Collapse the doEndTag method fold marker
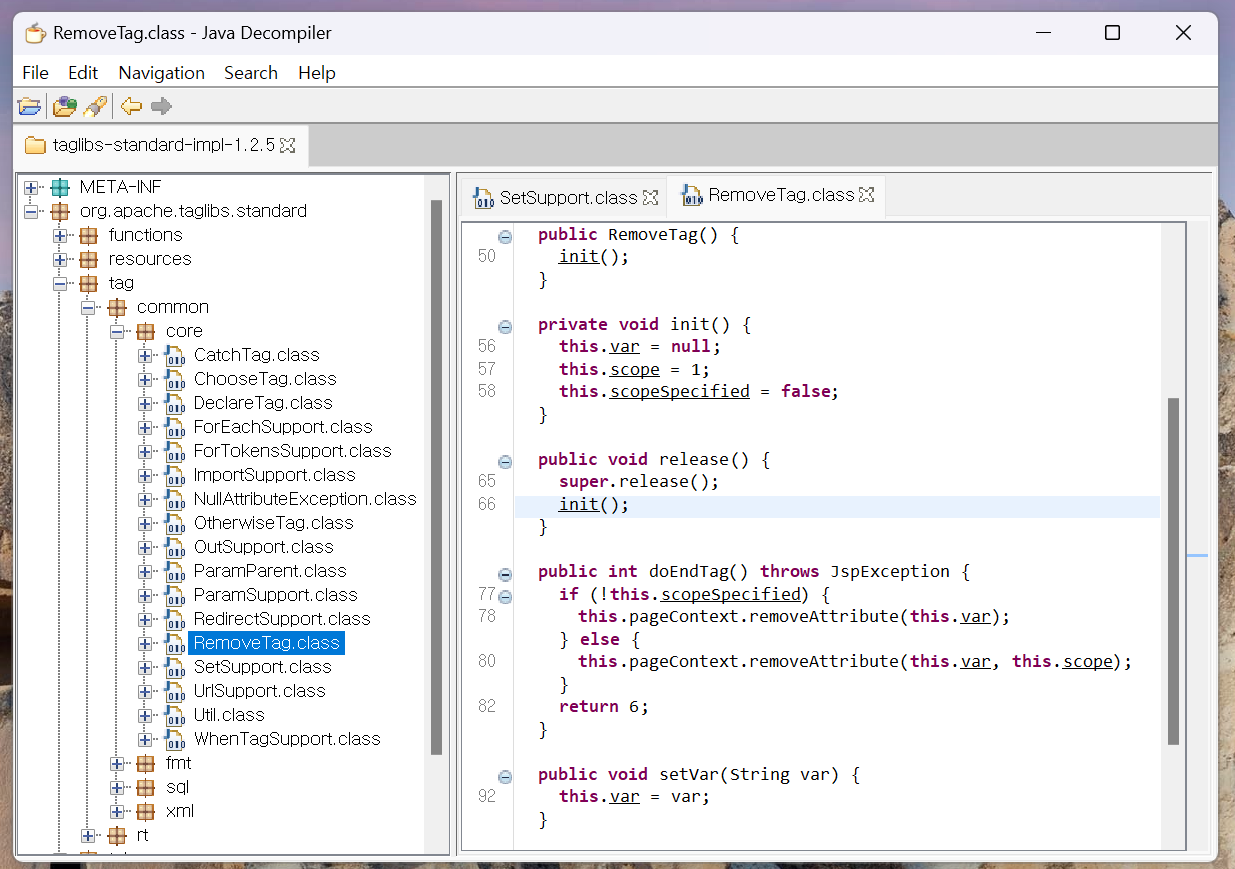The width and height of the screenshot is (1235, 869). 505,572
